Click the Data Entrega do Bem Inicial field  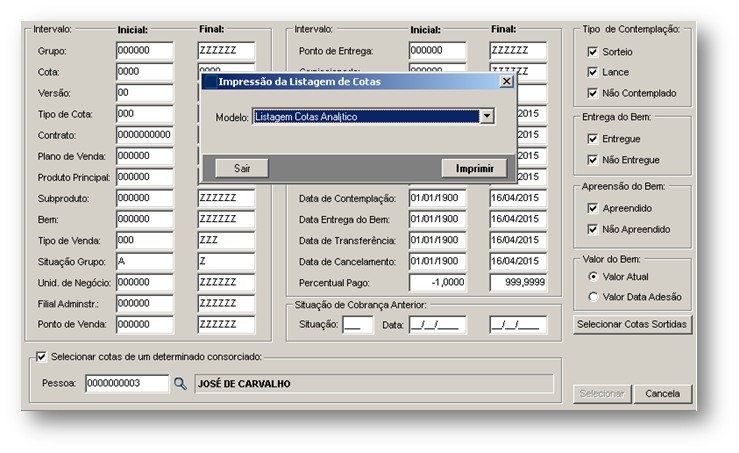(x=437, y=219)
